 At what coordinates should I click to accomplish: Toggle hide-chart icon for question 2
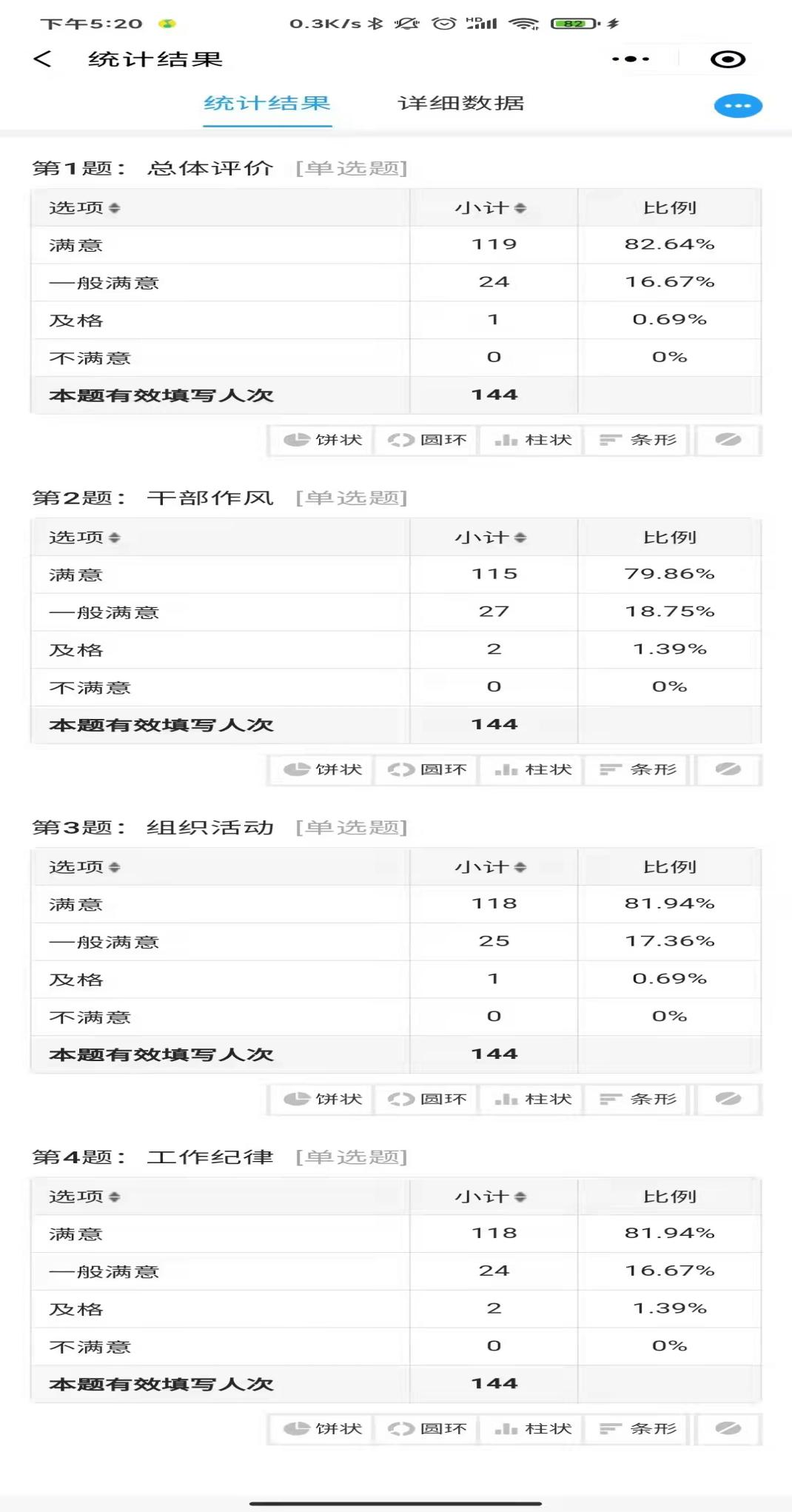pos(728,769)
